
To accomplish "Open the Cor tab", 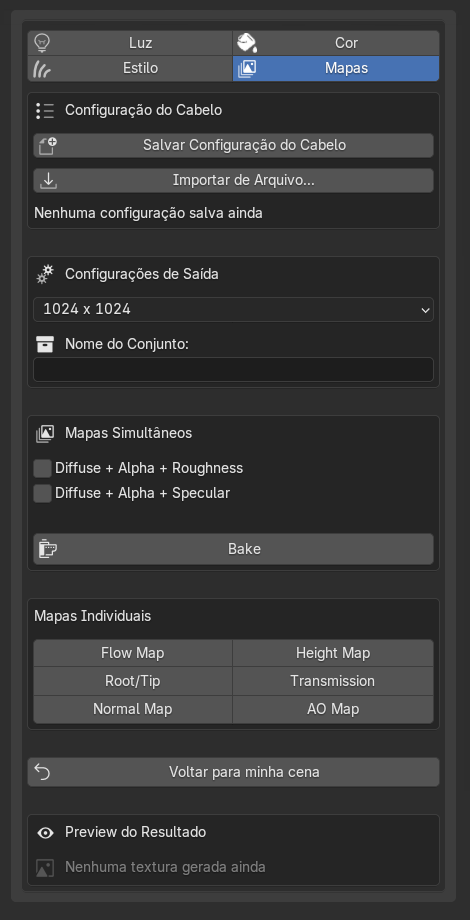I will [x=336, y=43].
